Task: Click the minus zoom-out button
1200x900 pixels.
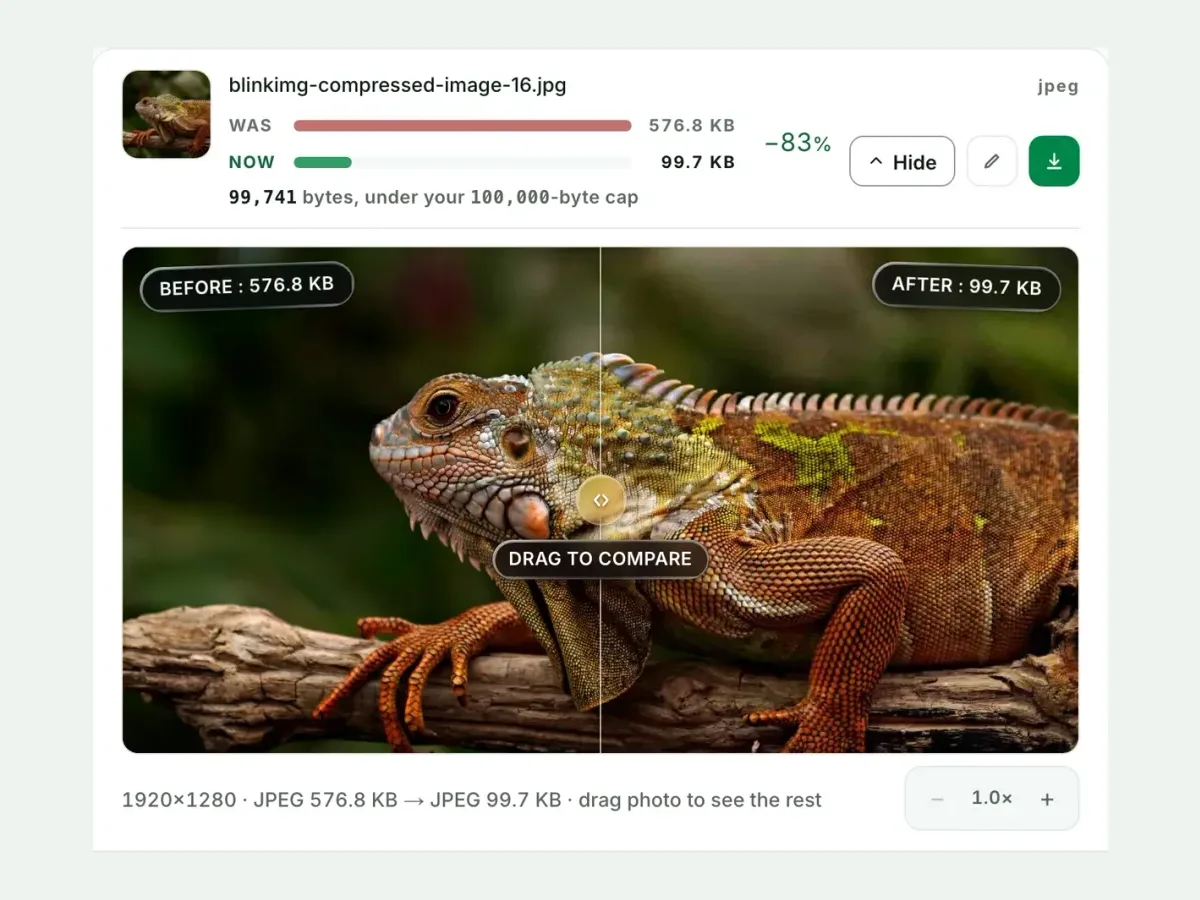Action: pyautogui.click(x=937, y=799)
